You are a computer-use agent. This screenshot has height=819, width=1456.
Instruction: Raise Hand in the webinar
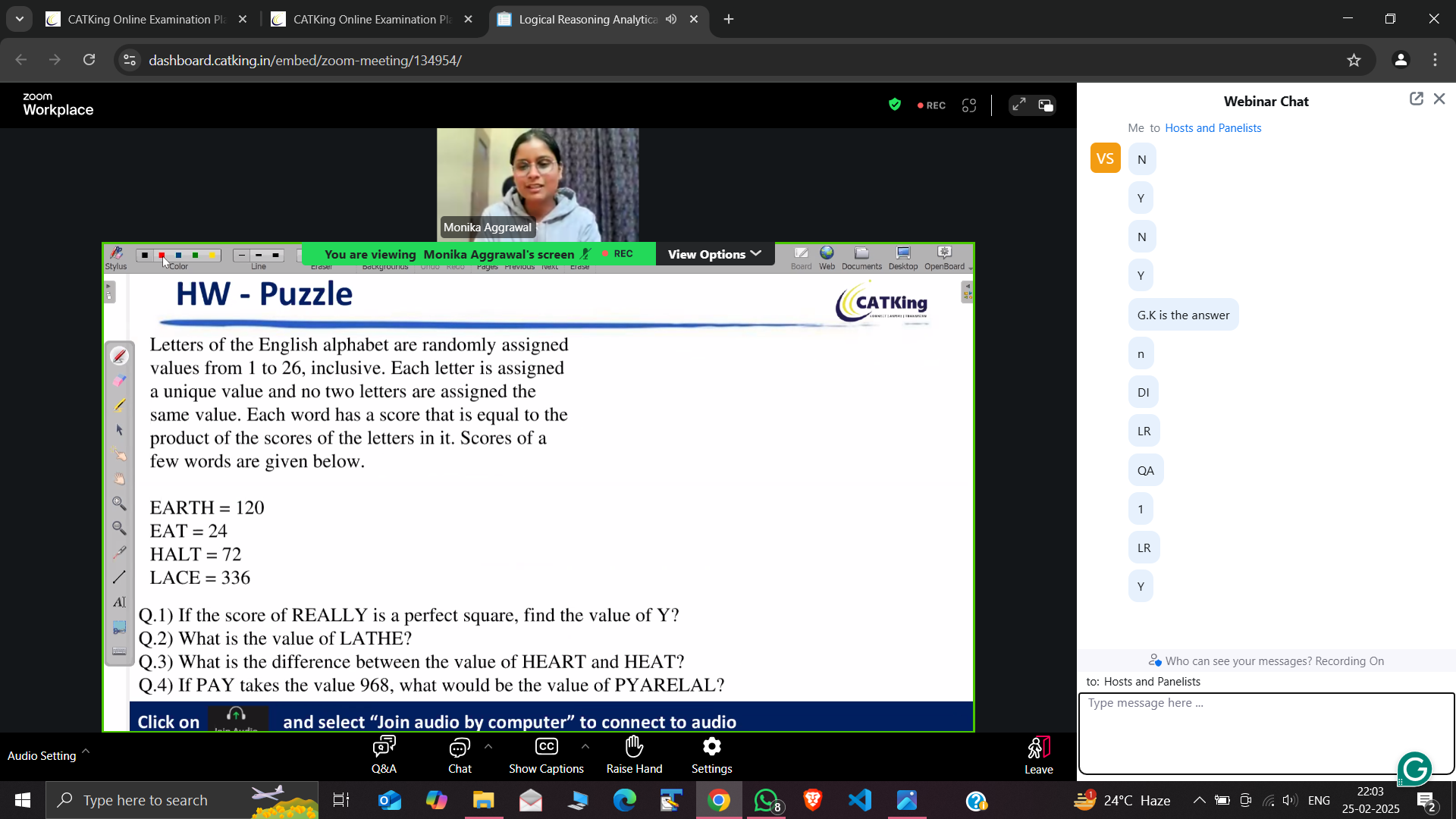634,755
